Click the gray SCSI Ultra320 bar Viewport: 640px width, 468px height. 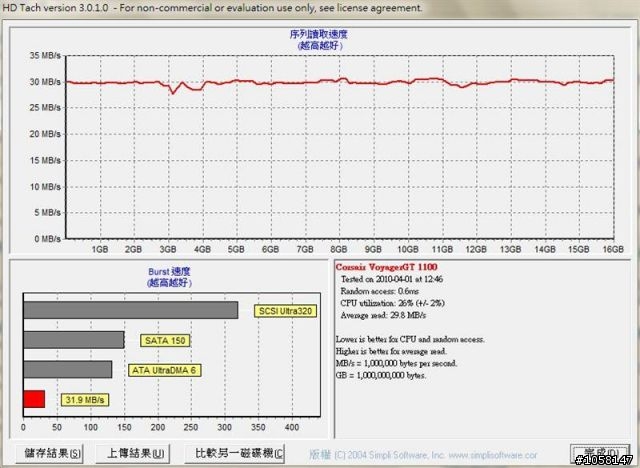click(x=131, y=310)
